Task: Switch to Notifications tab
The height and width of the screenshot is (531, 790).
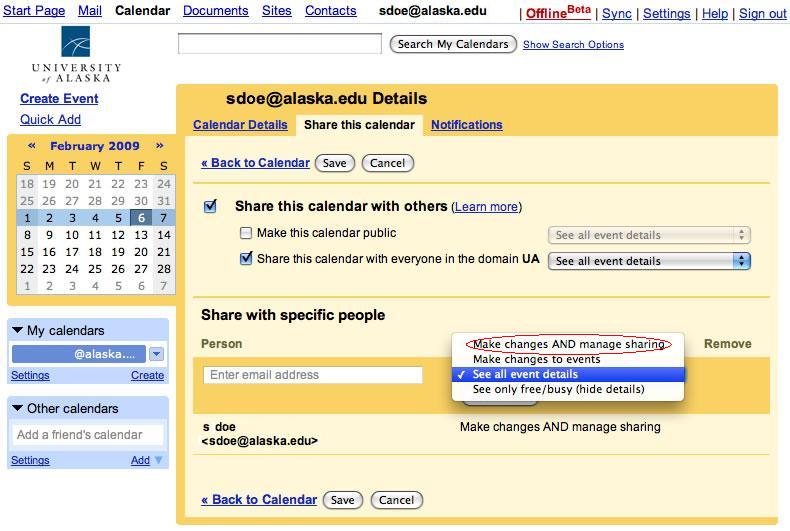Action: tap(467, 125)
